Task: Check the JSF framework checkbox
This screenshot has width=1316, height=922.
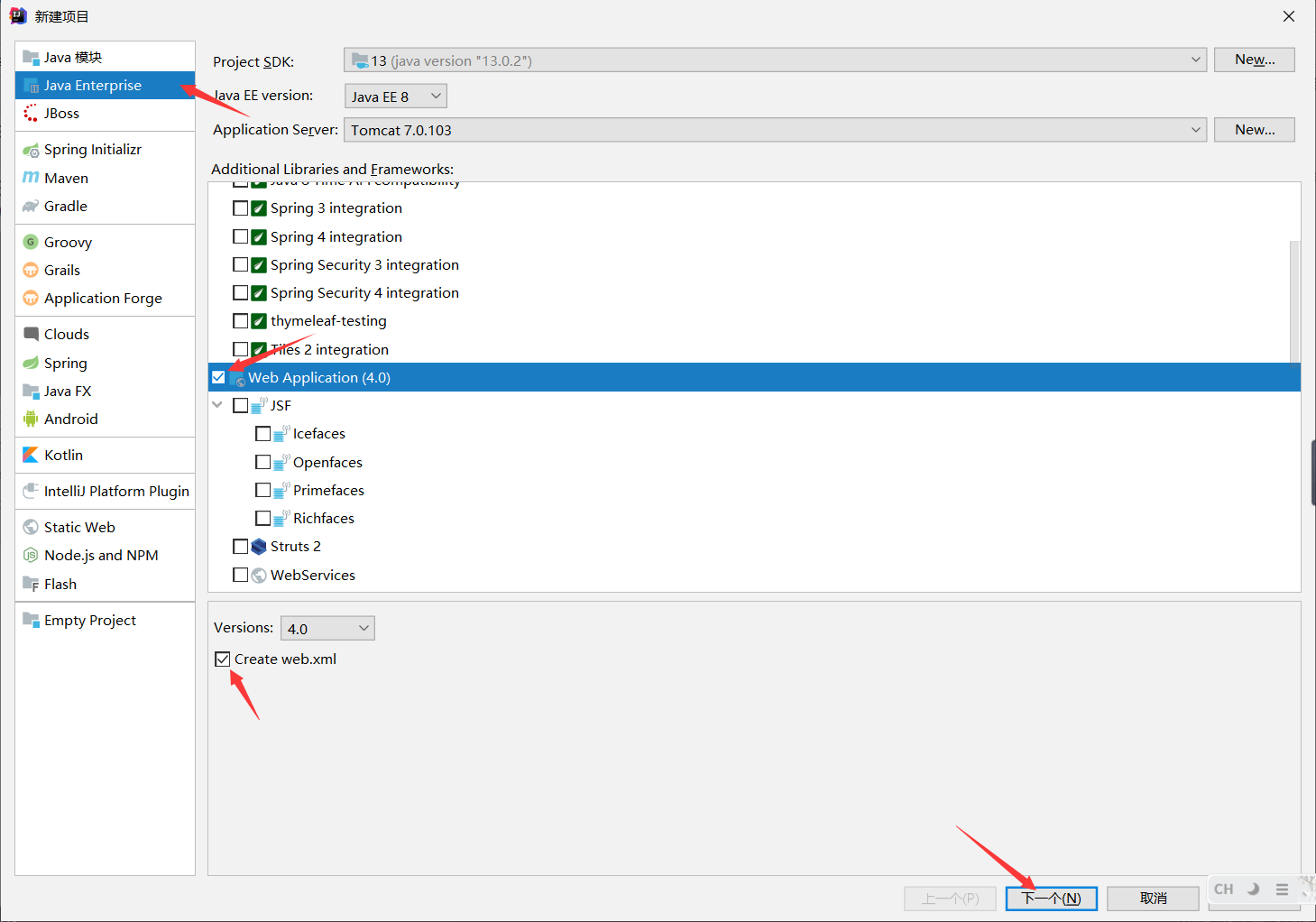Action: [x=241, y=405]
